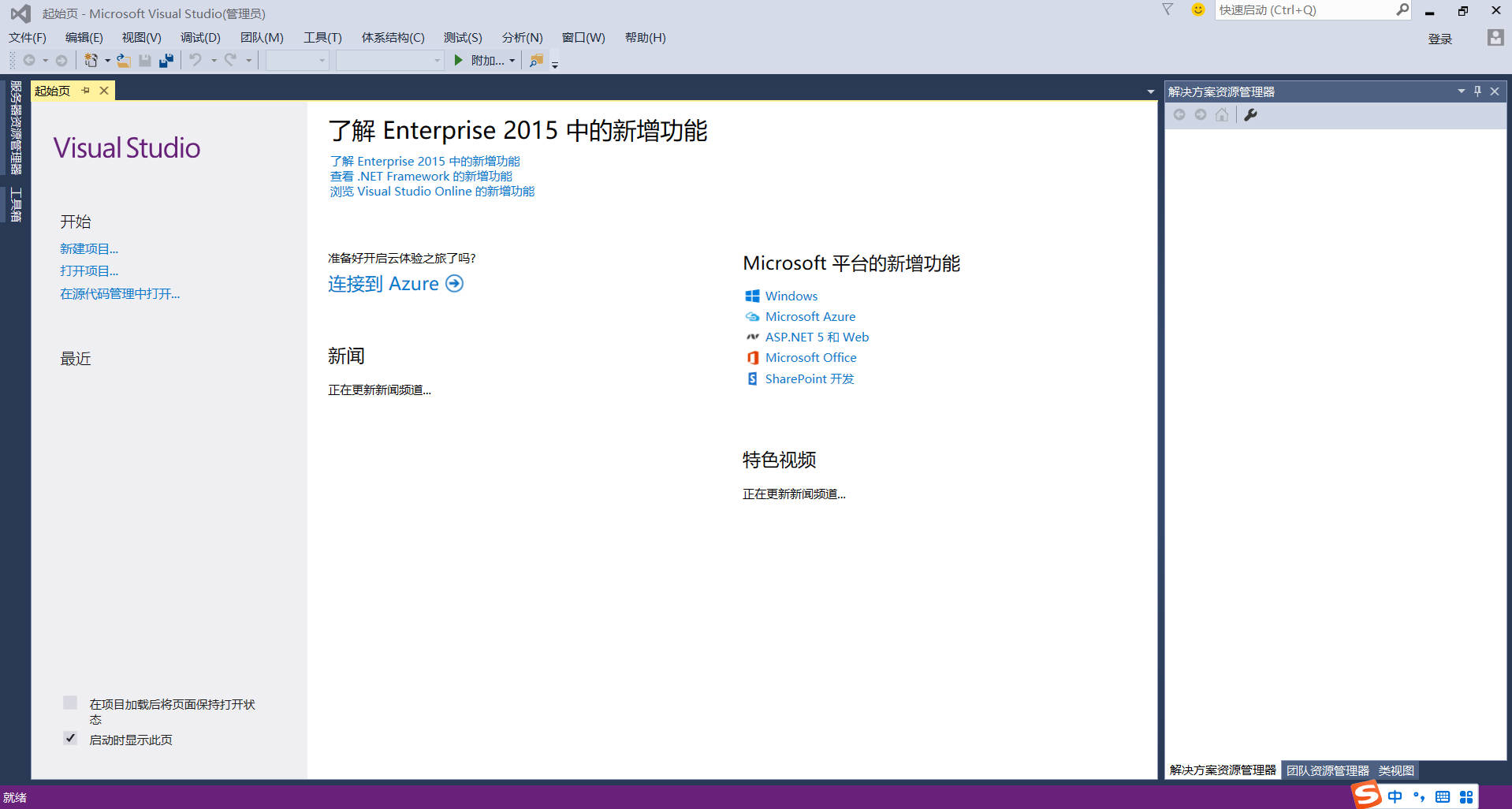Click Solution Explorer properties wrench icon
1512x809 pixels.
coord(1250,115)
